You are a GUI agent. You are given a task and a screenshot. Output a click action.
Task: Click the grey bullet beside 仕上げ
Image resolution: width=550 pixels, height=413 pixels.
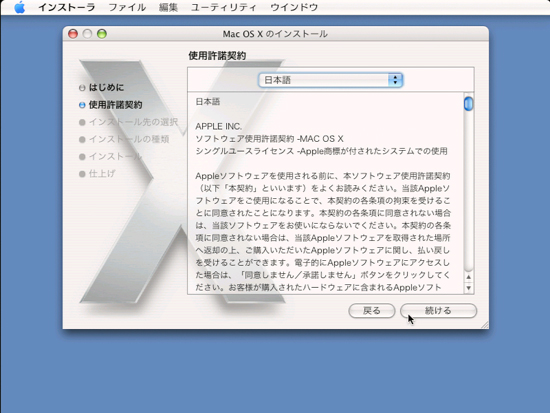(82, 174)
